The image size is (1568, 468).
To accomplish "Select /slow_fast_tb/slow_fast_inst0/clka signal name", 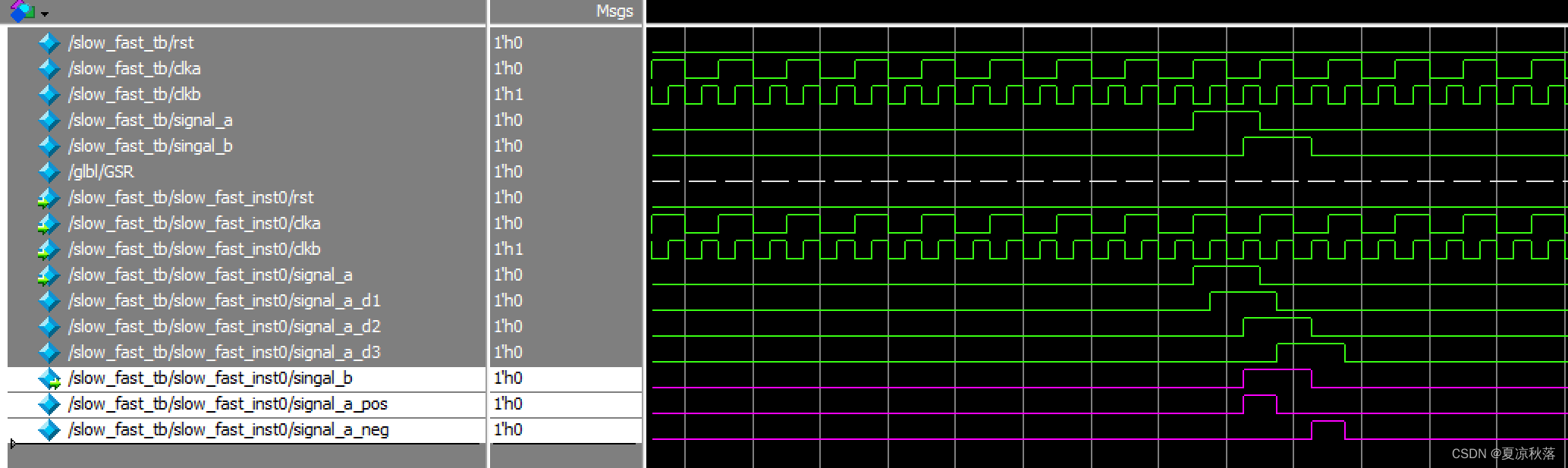I will [x=194, y=224].
